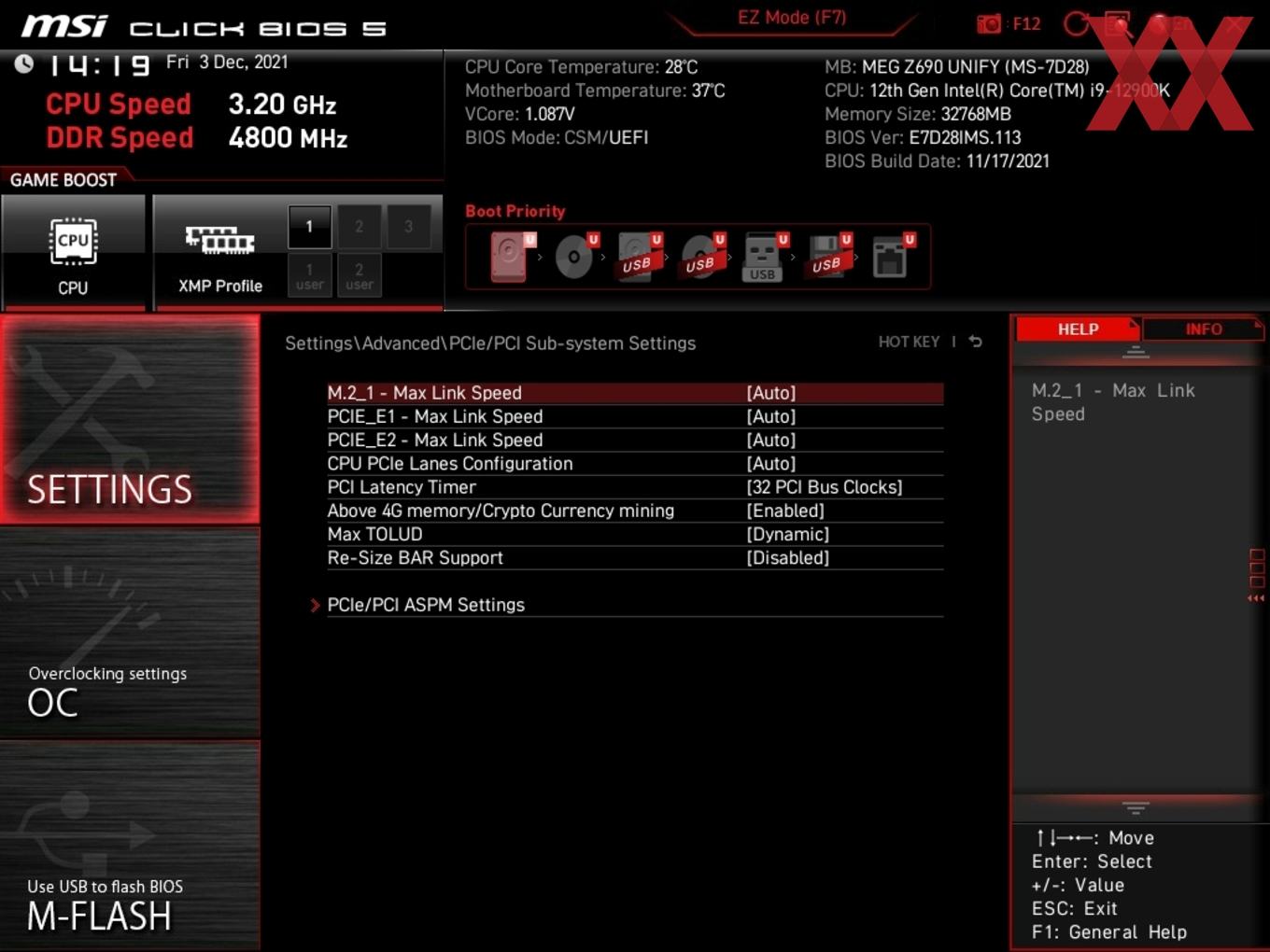1270x952 pixels.
Task: Click the CPU Speed 3.20 GHz readout
Action: pyautogui.click(x=190, y=104)
